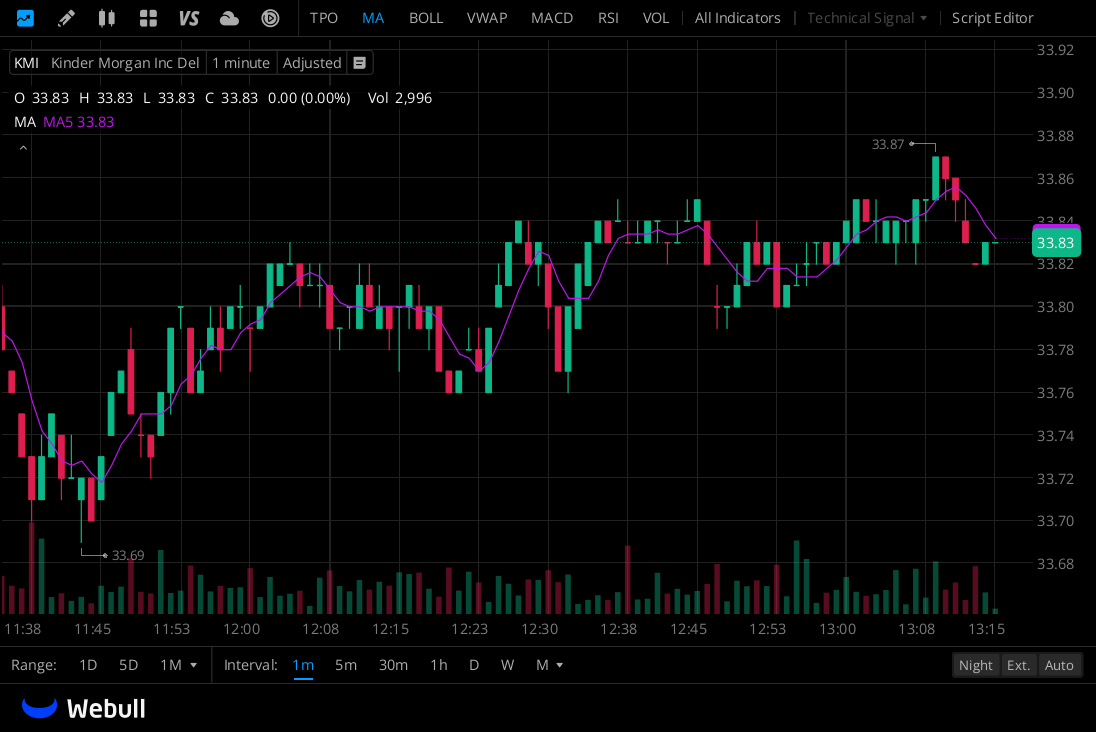This screenshot has width=1096, height=732.
Task: Click the MA5 33.83 legend label
Action: click(x=78, y=122)
